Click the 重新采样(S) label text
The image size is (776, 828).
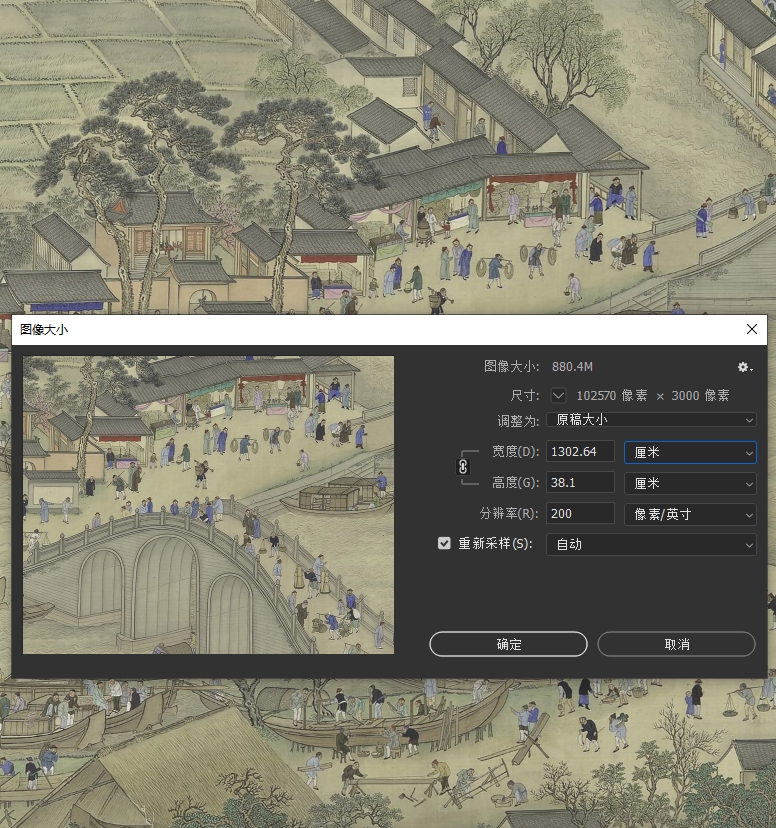point(495,543)
